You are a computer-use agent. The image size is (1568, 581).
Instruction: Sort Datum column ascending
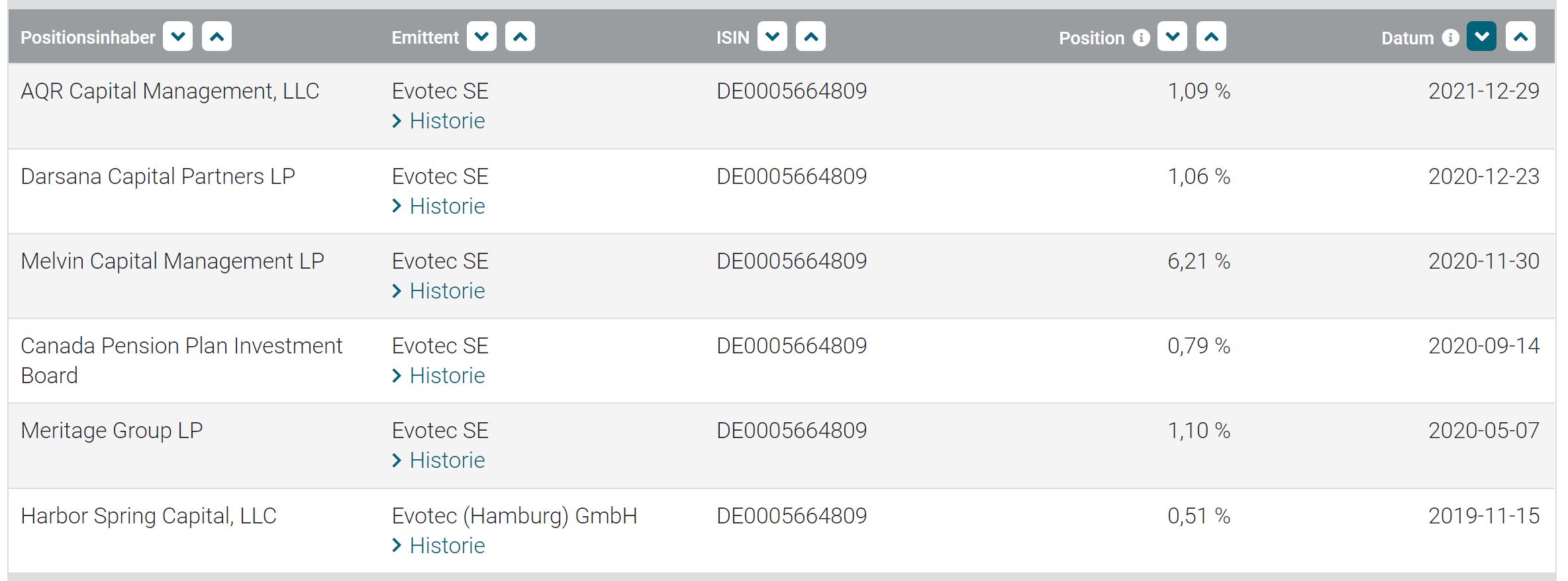pyautogui.click(x=1520, y=36)
